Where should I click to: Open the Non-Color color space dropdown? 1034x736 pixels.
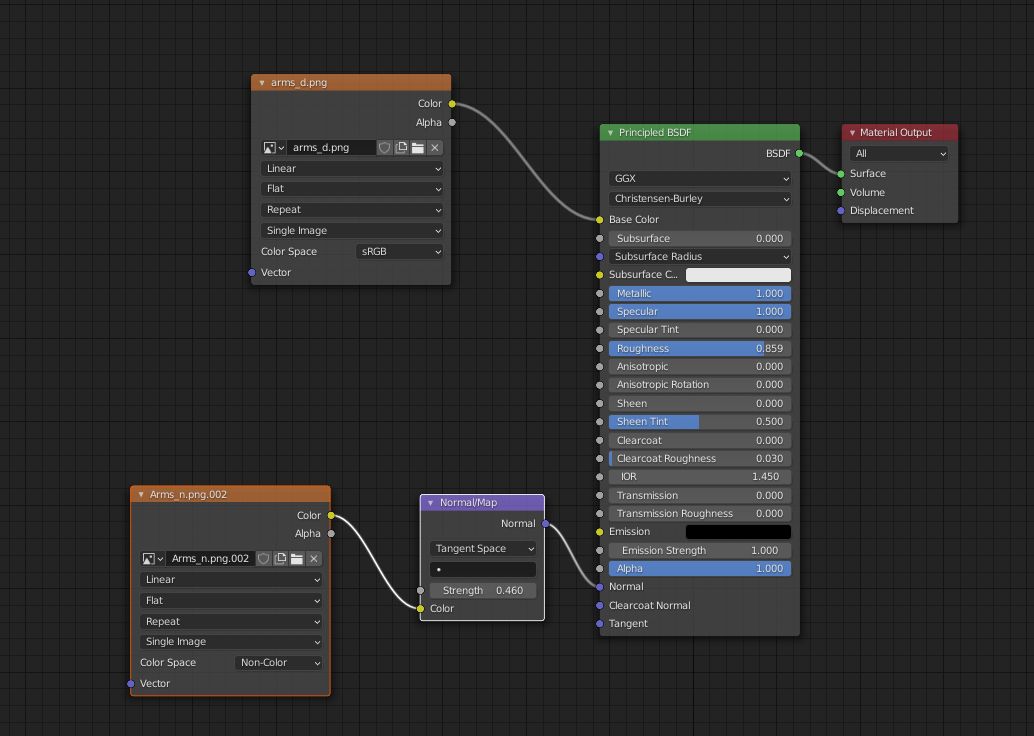tap(278, 663)
